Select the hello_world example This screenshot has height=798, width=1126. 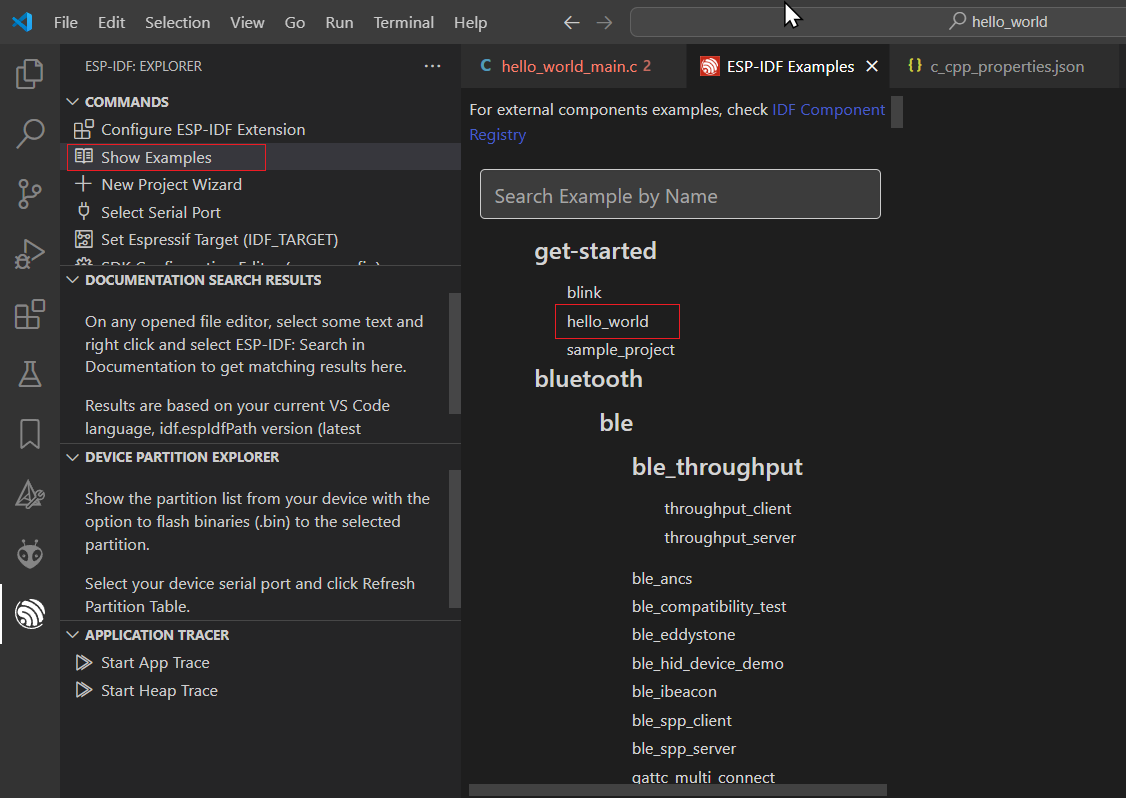[608, 322]
